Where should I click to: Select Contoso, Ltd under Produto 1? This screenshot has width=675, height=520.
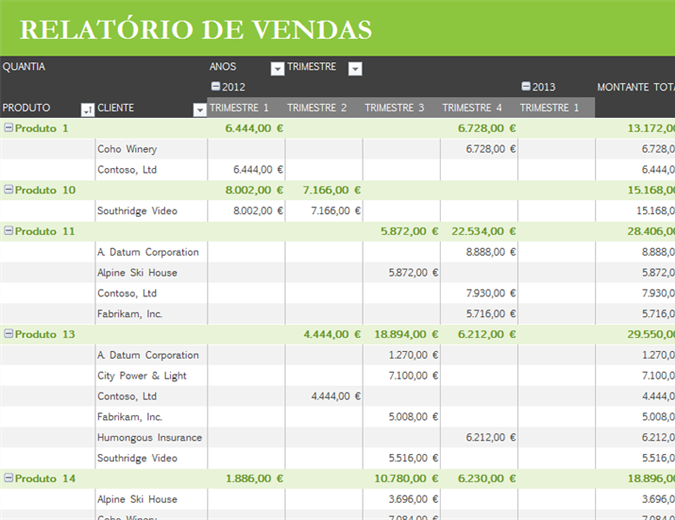127,170
